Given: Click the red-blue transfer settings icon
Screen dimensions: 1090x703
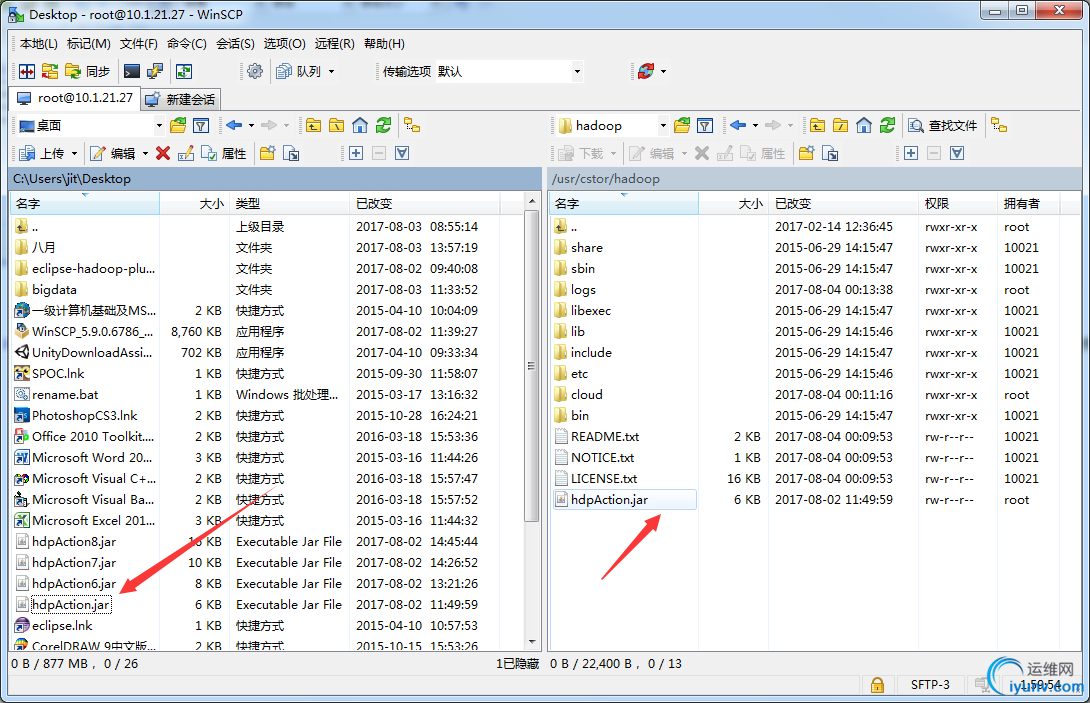Looking at the screenshot, I should (x=646, y=71).
